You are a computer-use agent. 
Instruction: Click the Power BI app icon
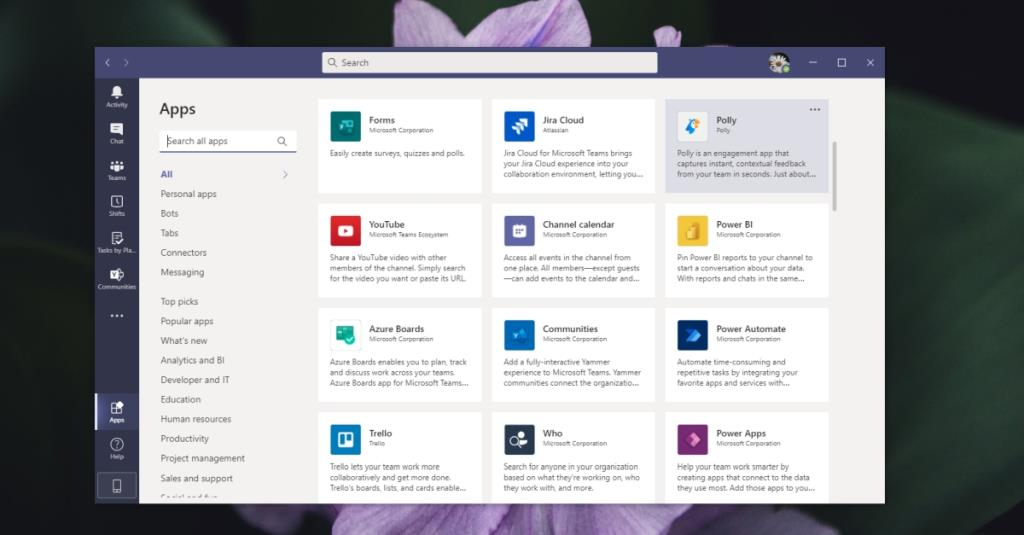692,231
